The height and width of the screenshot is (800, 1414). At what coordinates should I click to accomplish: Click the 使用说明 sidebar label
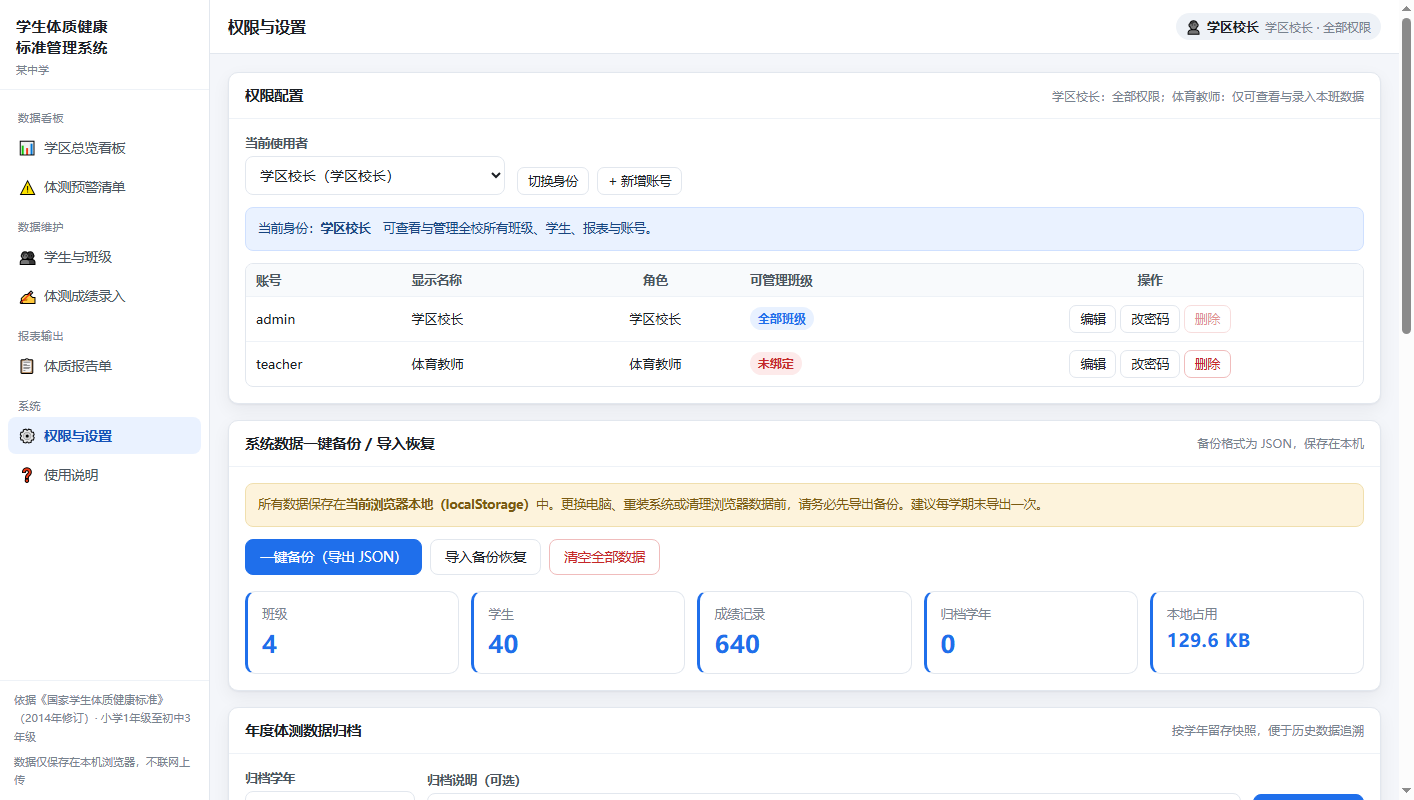[x=71, y=475]
